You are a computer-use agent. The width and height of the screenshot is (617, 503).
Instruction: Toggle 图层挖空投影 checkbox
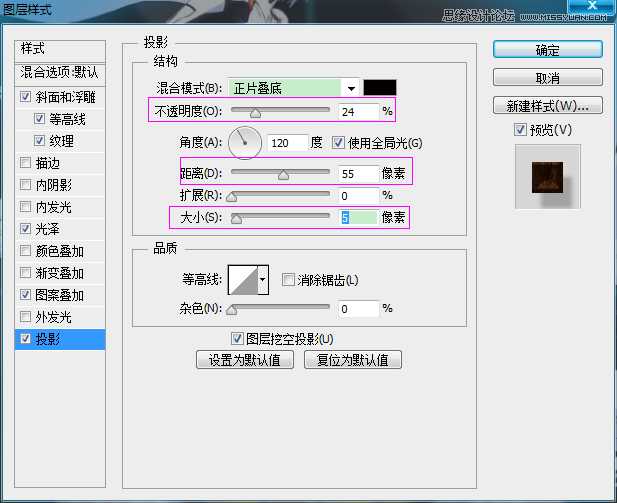[237, 338]
